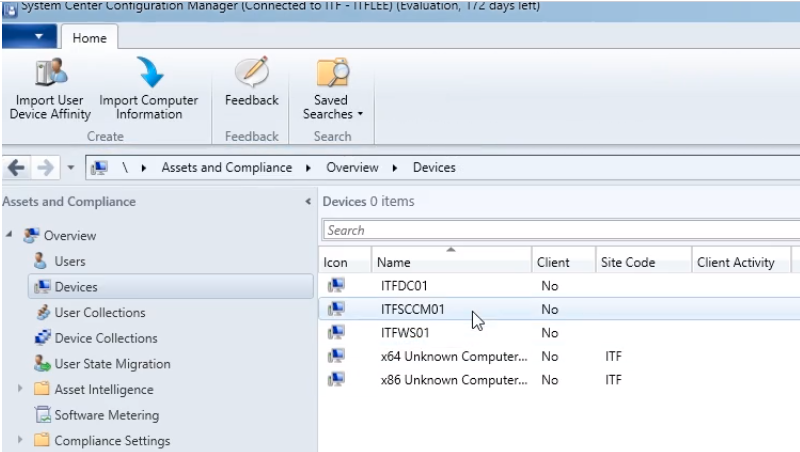800x452 pixels.
Task: Click the Import User Device Affinity icon
Action: (x=49, y=71)
